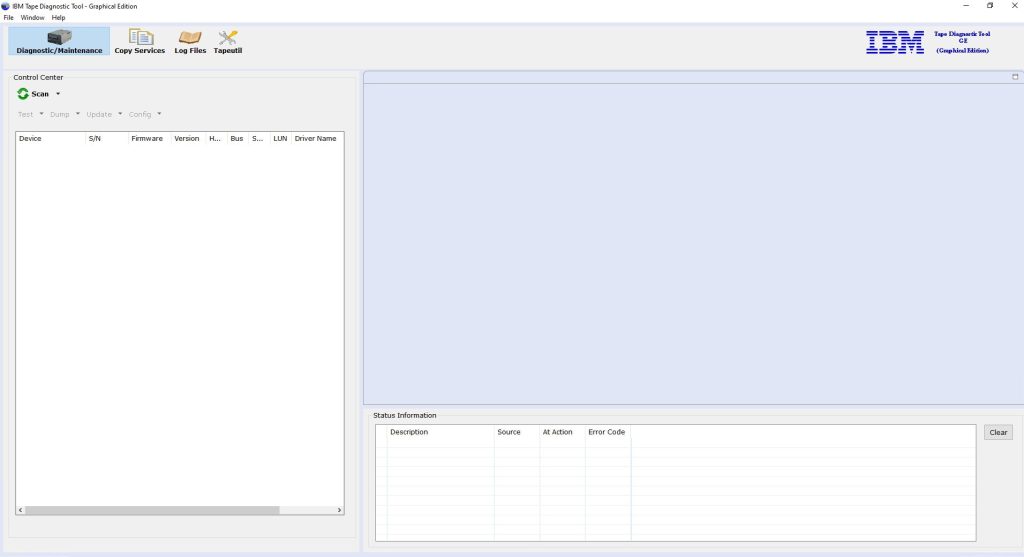
Task: Open the Test dropdown arrow
Action: pos(41,114)
